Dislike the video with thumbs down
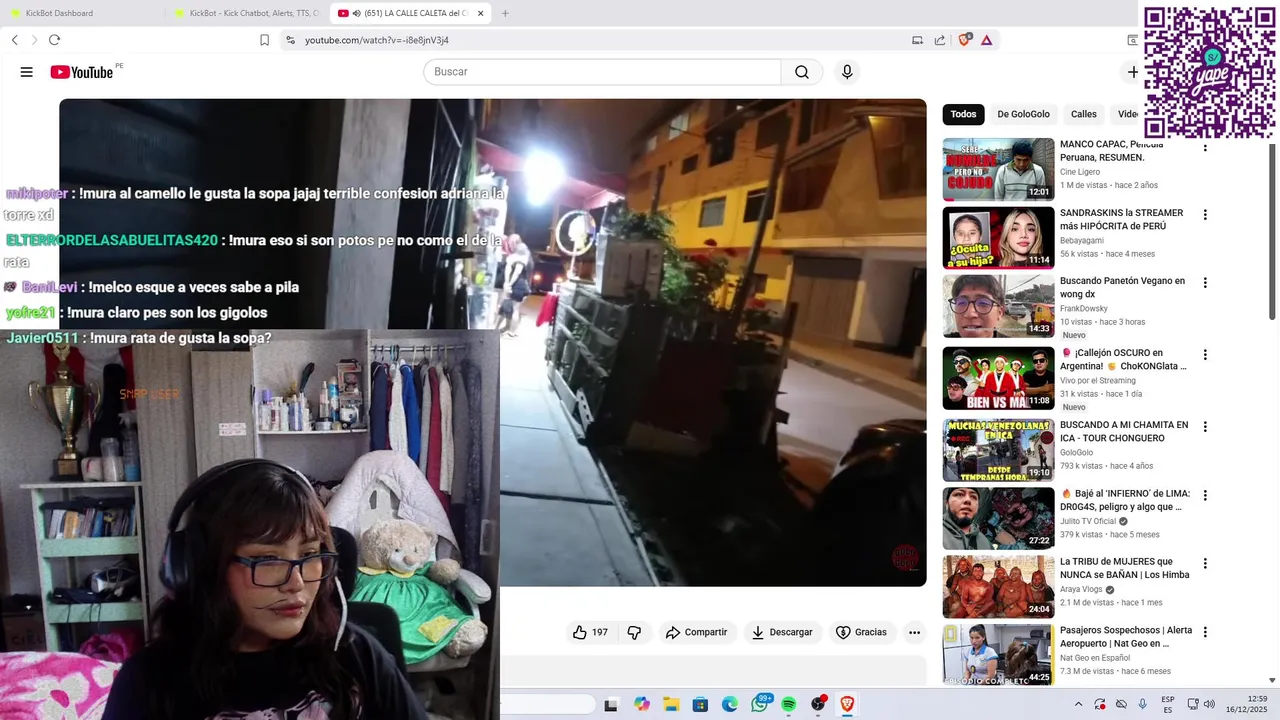This screenshot has height=720, width=1280. pos(634,632)
